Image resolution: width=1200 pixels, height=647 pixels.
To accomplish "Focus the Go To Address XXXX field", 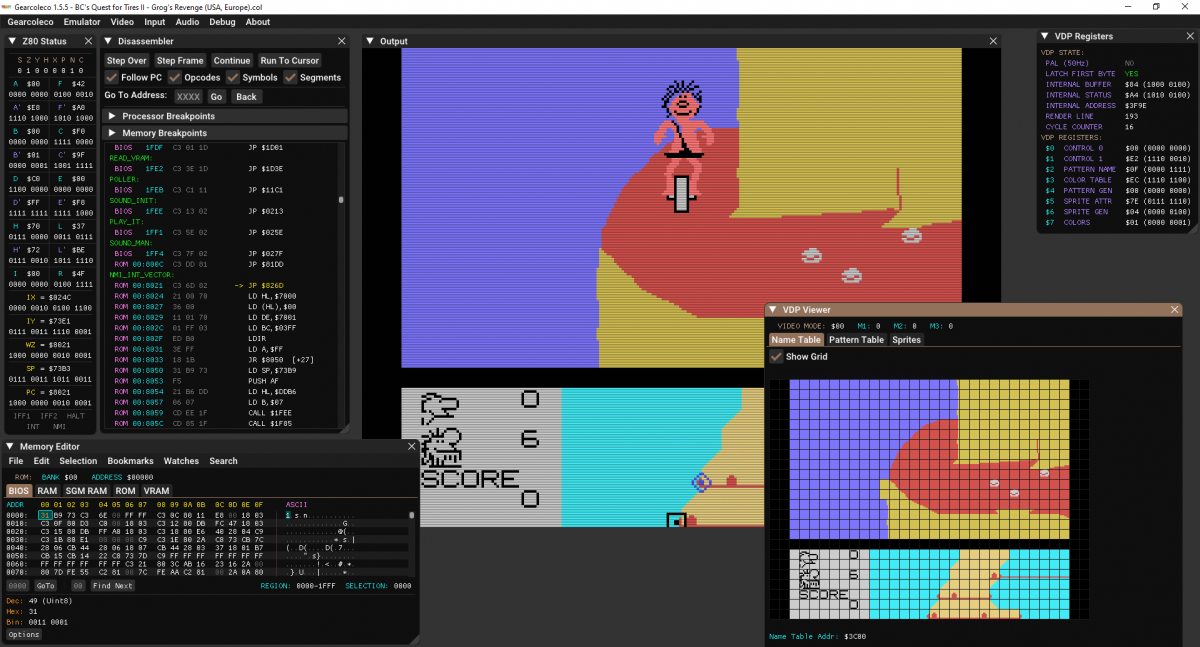I will [x=188, y=97].
